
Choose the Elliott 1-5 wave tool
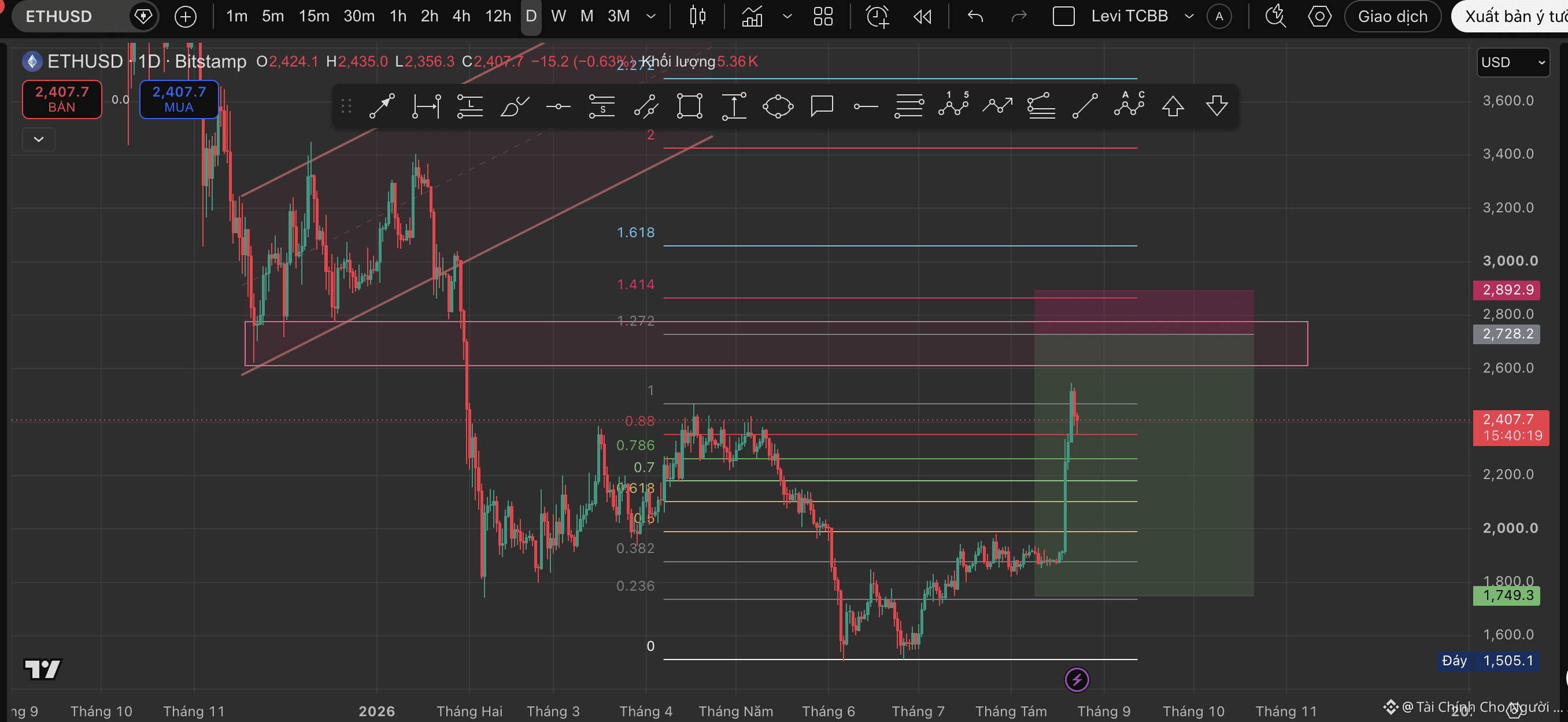953,105
